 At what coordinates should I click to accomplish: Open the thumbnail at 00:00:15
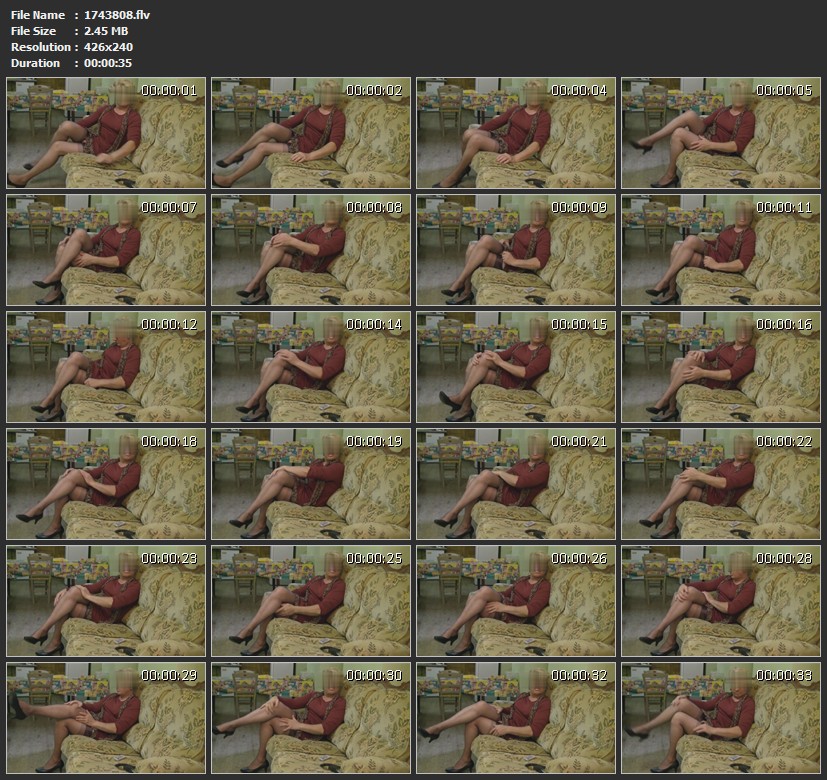516,367
